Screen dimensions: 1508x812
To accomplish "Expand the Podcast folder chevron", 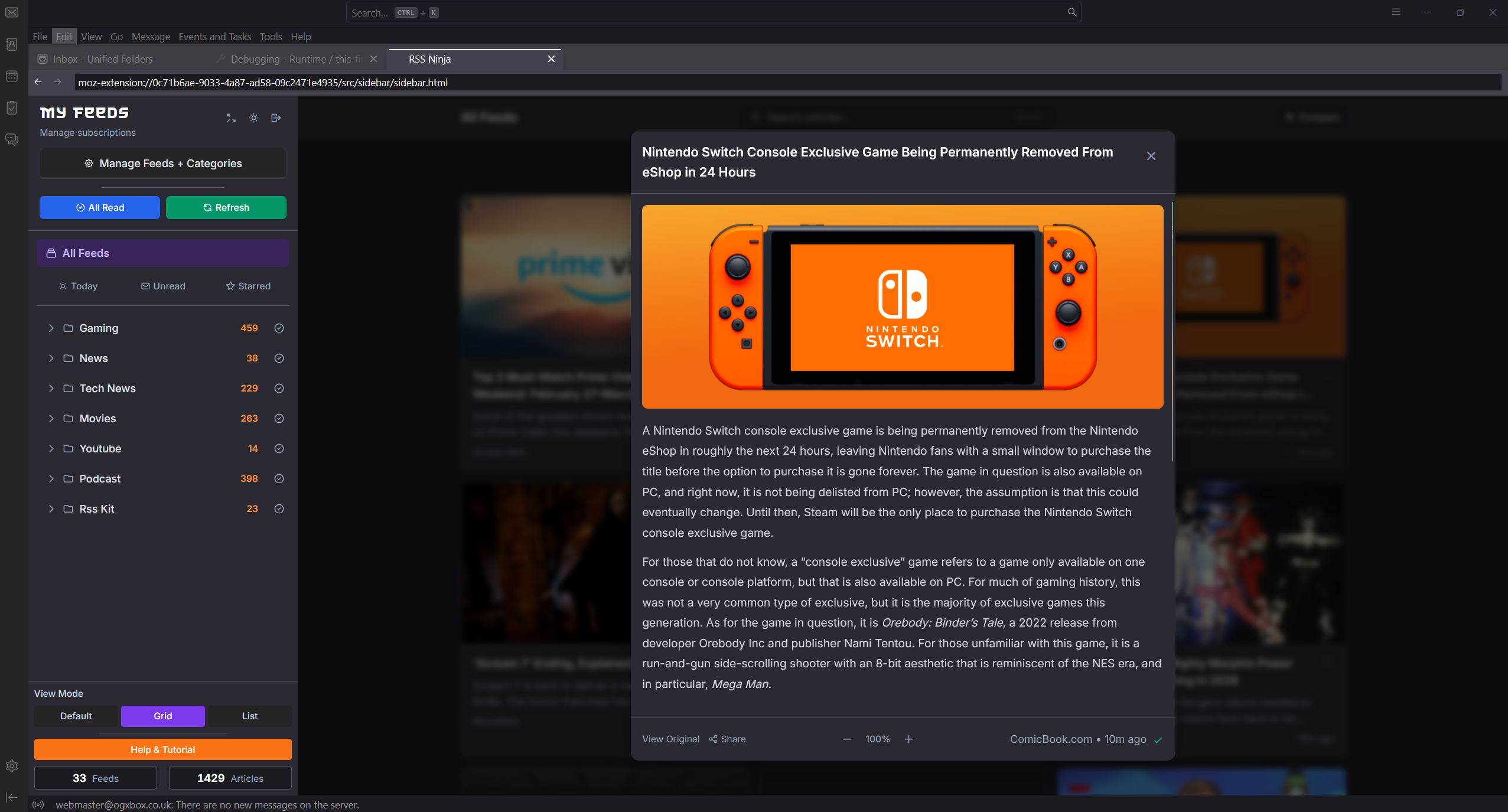I will (51, 478).
